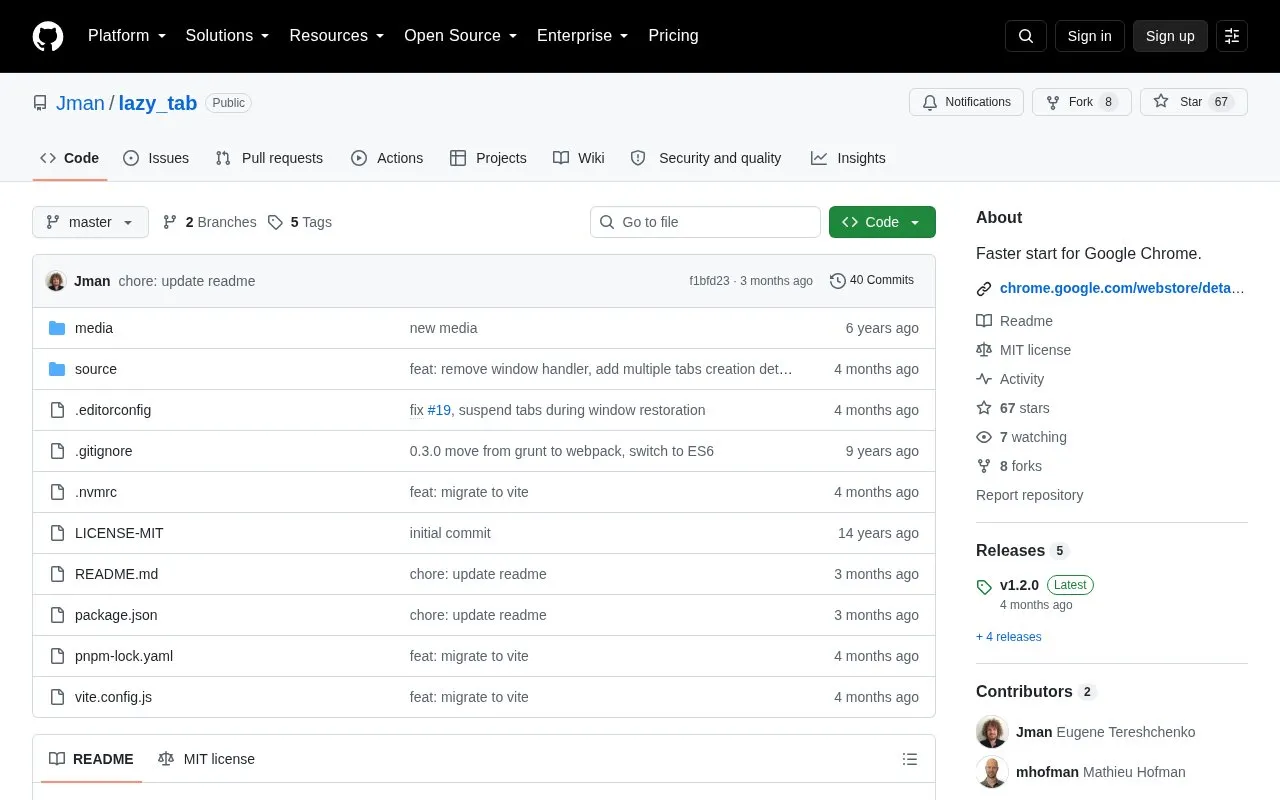Expand the Open Source menu
The width and height of the screenshot is (1280, 800).
[461, 36]
